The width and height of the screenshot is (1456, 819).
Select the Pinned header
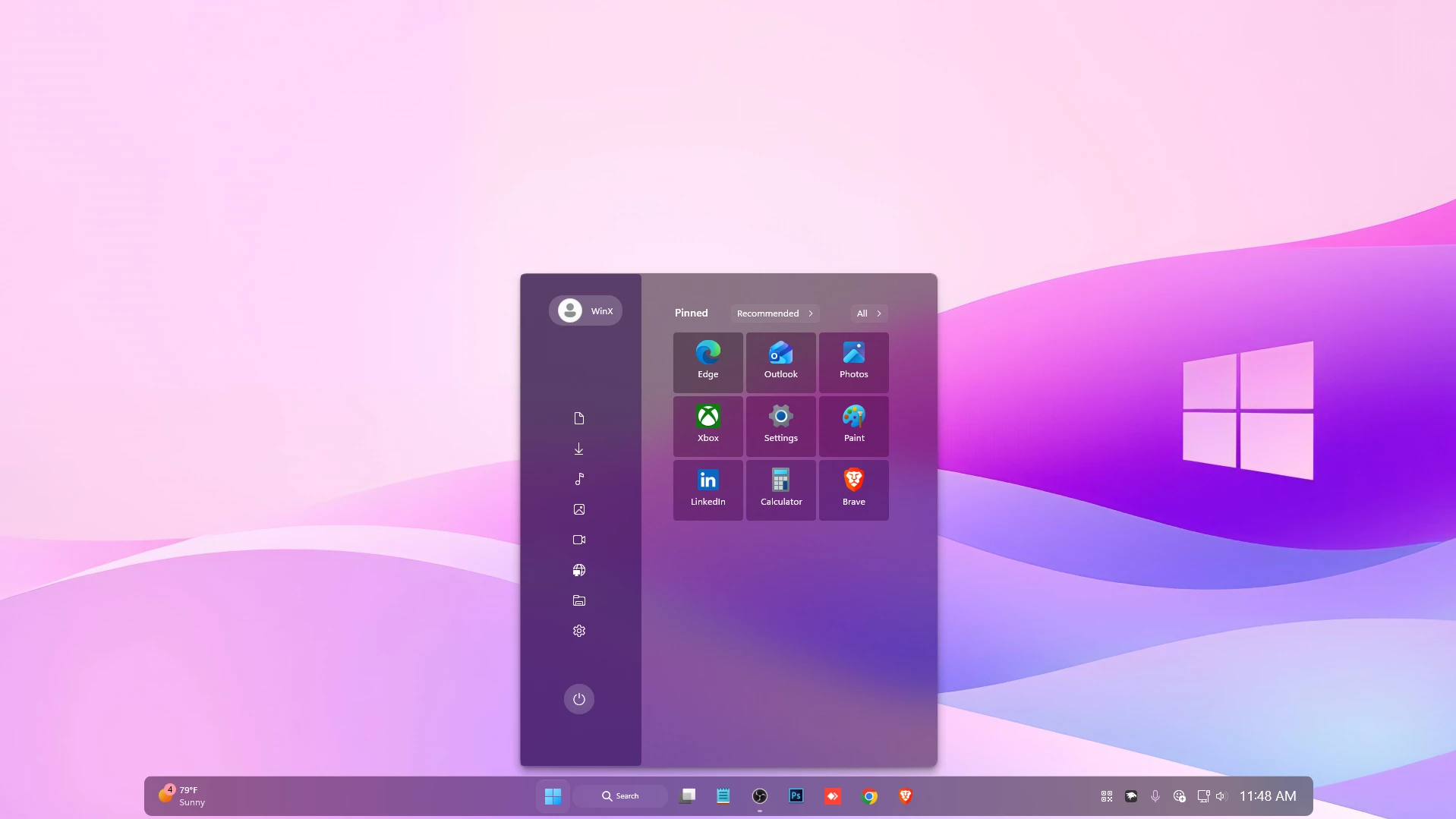[691, 313]
